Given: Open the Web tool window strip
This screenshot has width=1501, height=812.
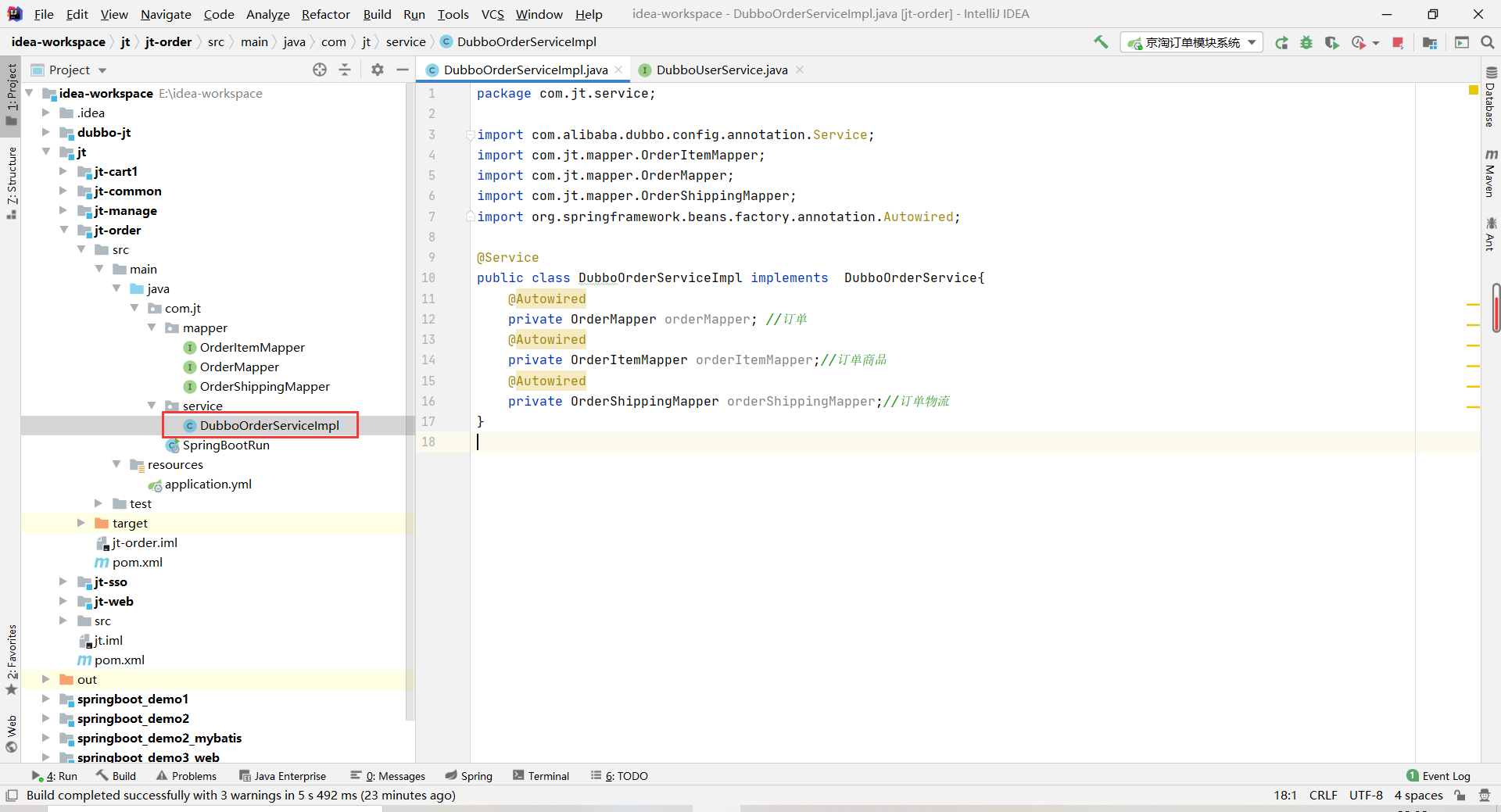Looking at the screenshot, I should [11, 733].
